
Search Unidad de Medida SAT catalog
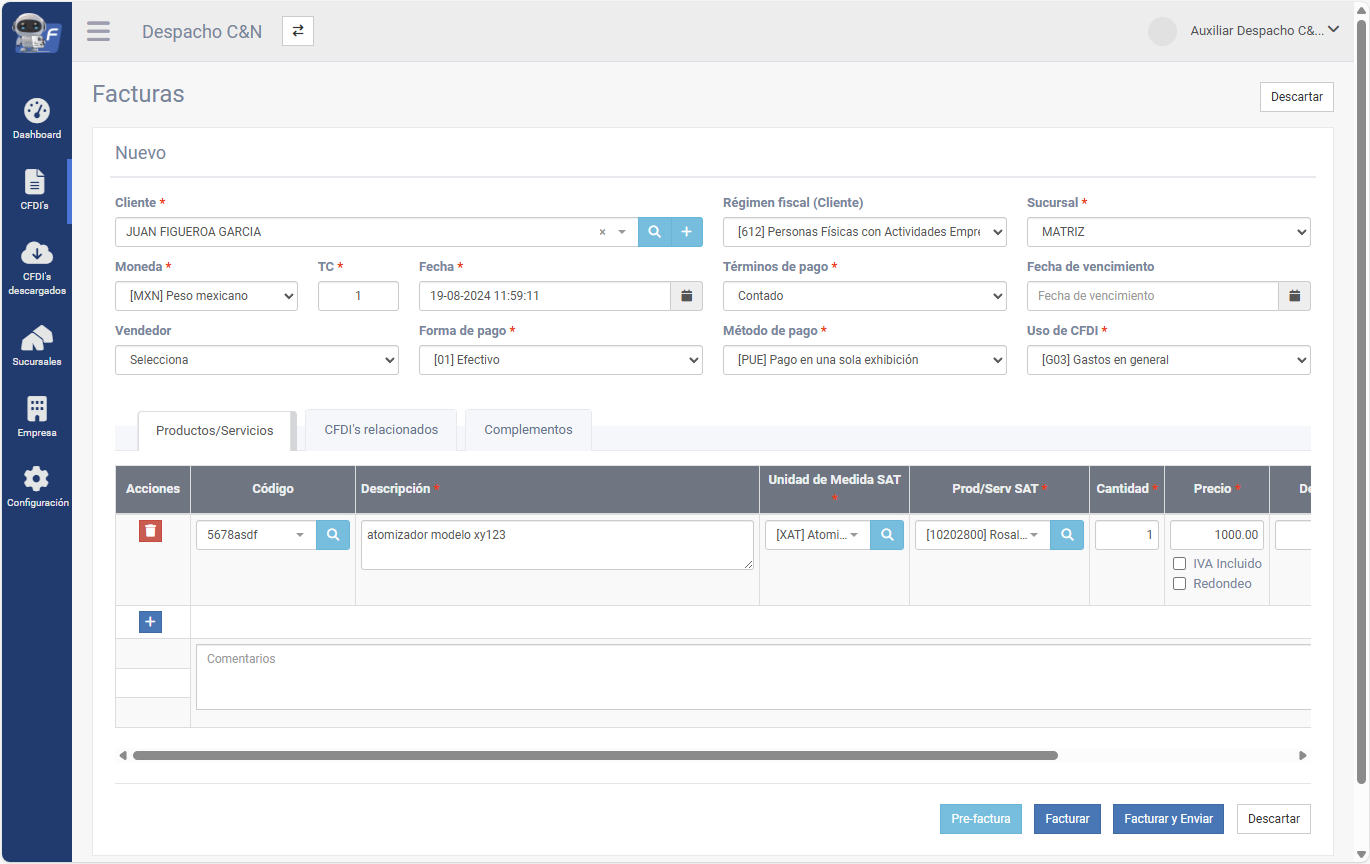click(x=887, y=535)
